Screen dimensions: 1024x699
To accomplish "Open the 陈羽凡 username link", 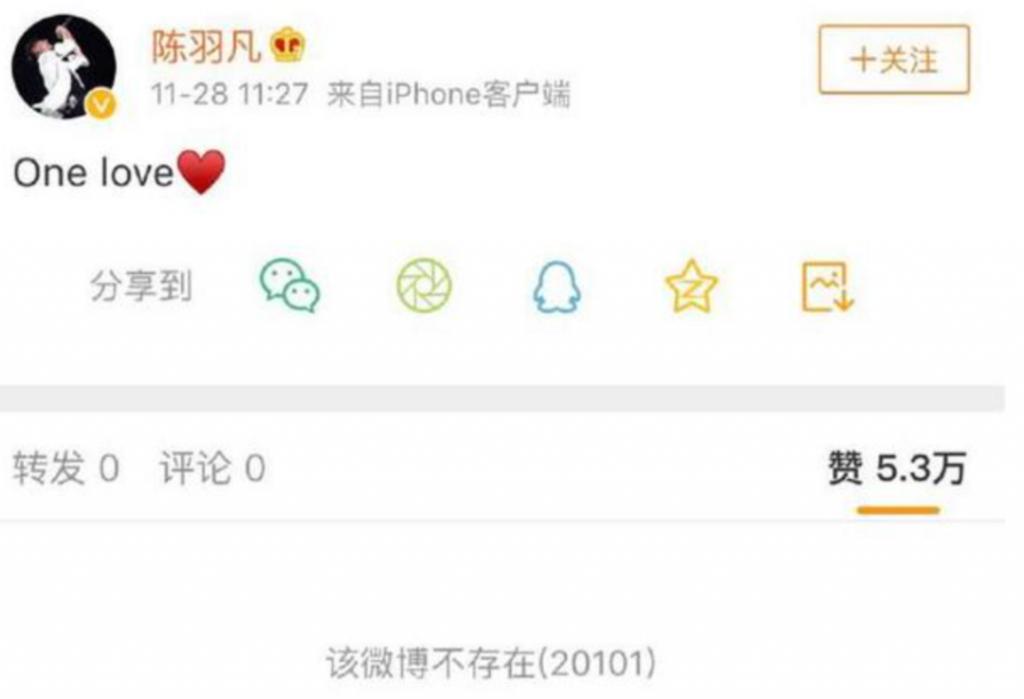I will coord(206,46).
